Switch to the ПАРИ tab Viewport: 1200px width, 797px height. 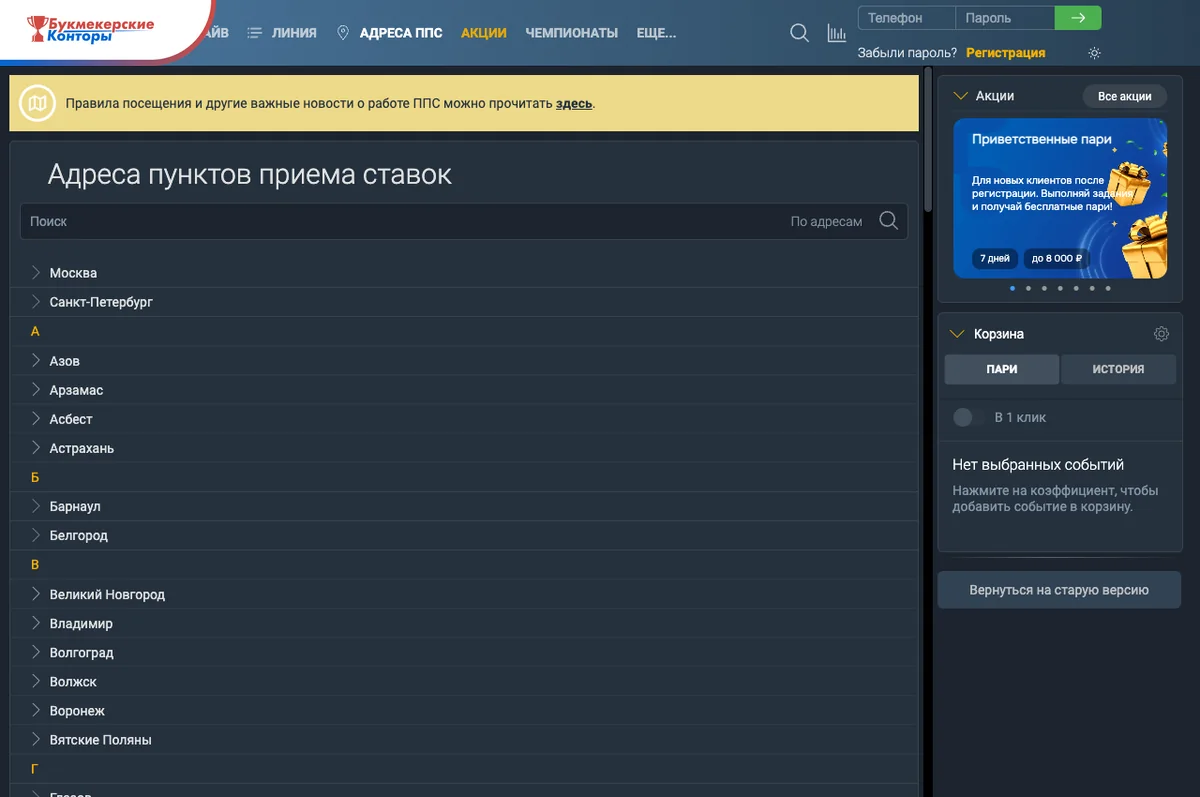click(1002, 369)
